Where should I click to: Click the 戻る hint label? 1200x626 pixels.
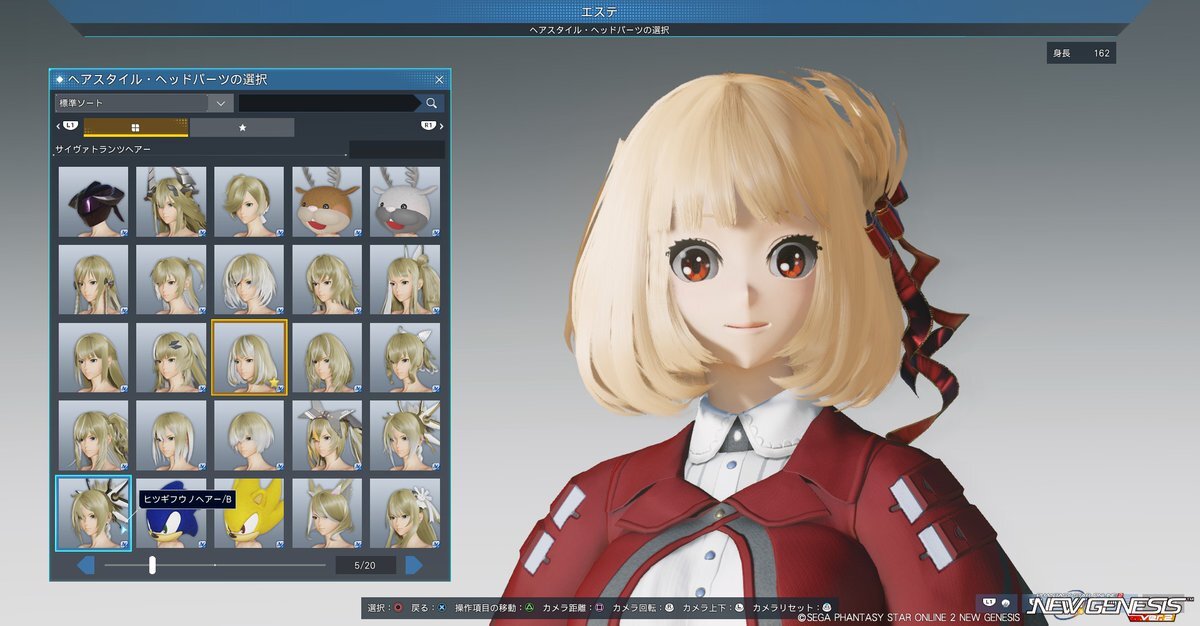421,607
